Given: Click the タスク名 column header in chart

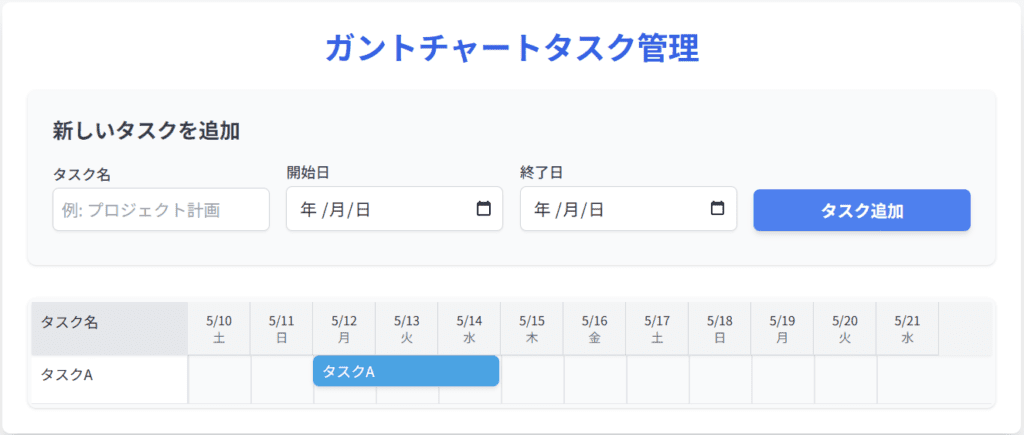Looking at the screenshot, I should point(110,329).
